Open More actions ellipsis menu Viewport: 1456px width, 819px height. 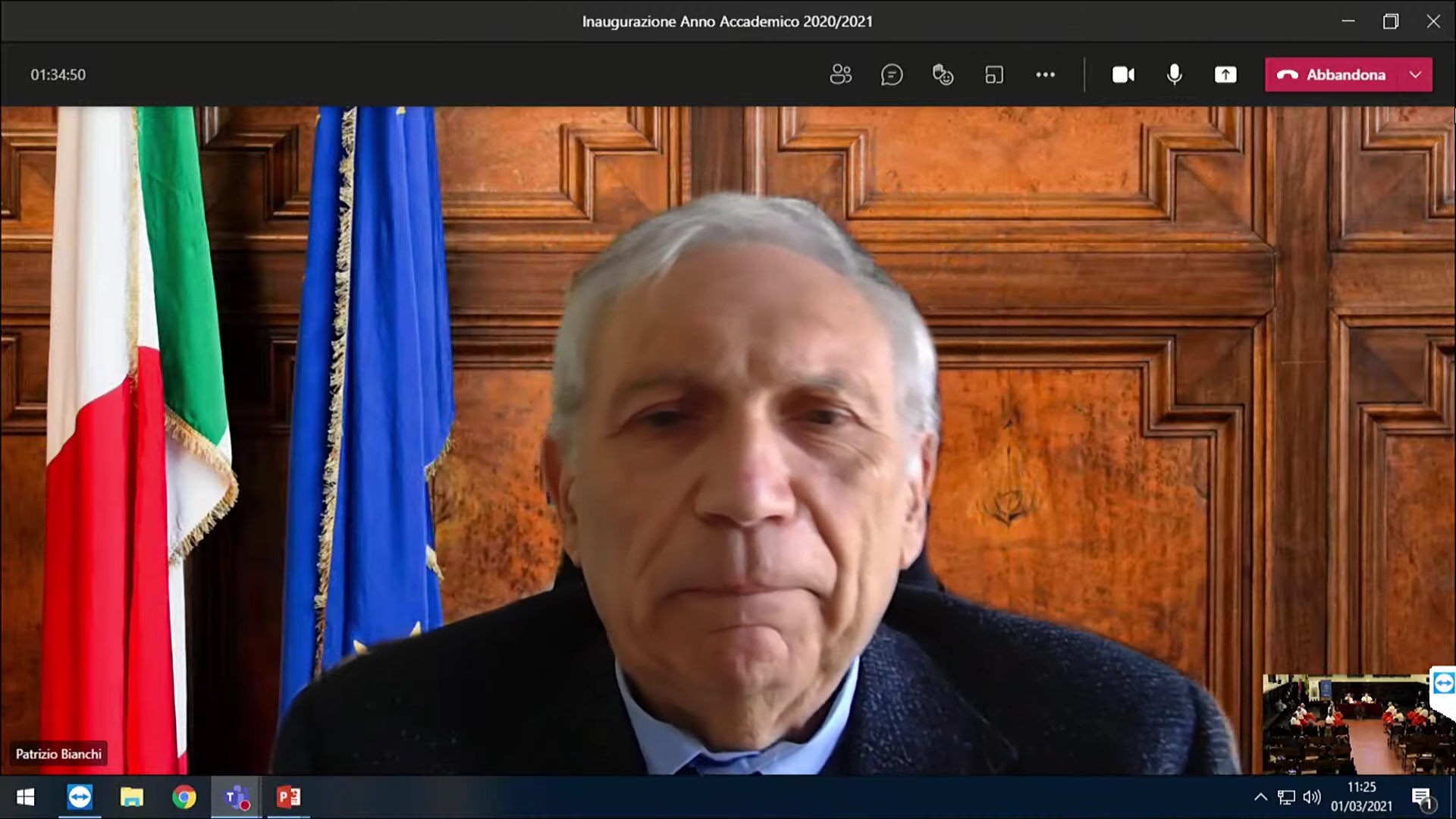1045,74
